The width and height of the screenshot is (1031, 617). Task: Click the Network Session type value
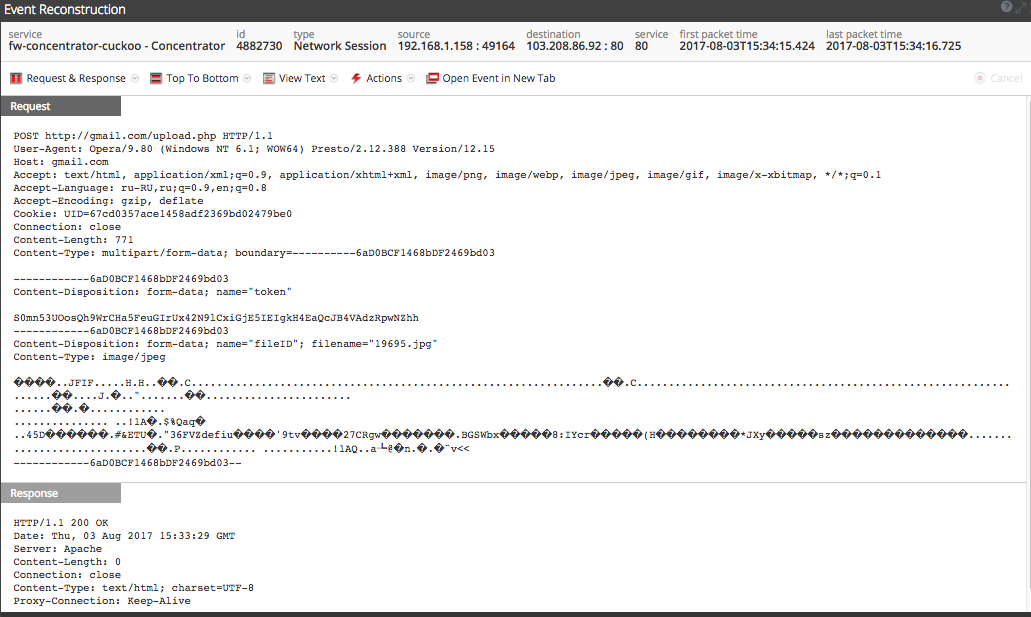pos(340,46)
